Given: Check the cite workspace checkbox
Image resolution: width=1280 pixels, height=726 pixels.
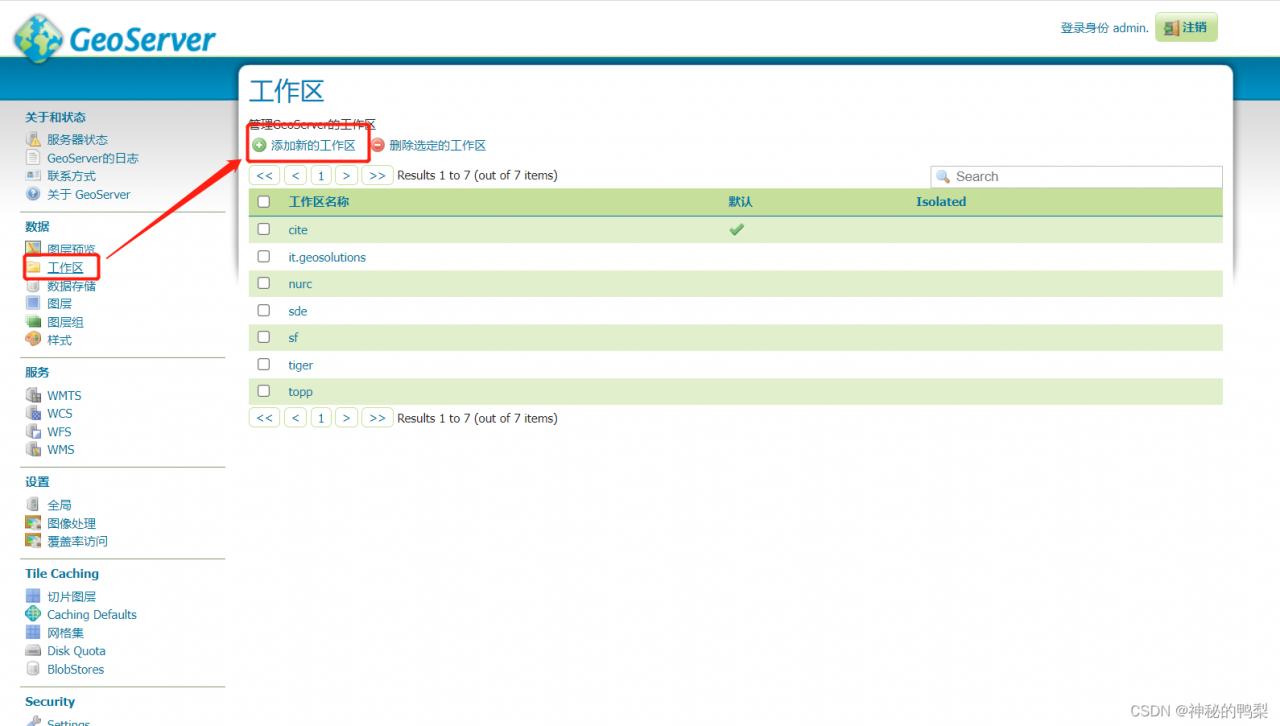Looking at the screenshot, I should point(264,229).
